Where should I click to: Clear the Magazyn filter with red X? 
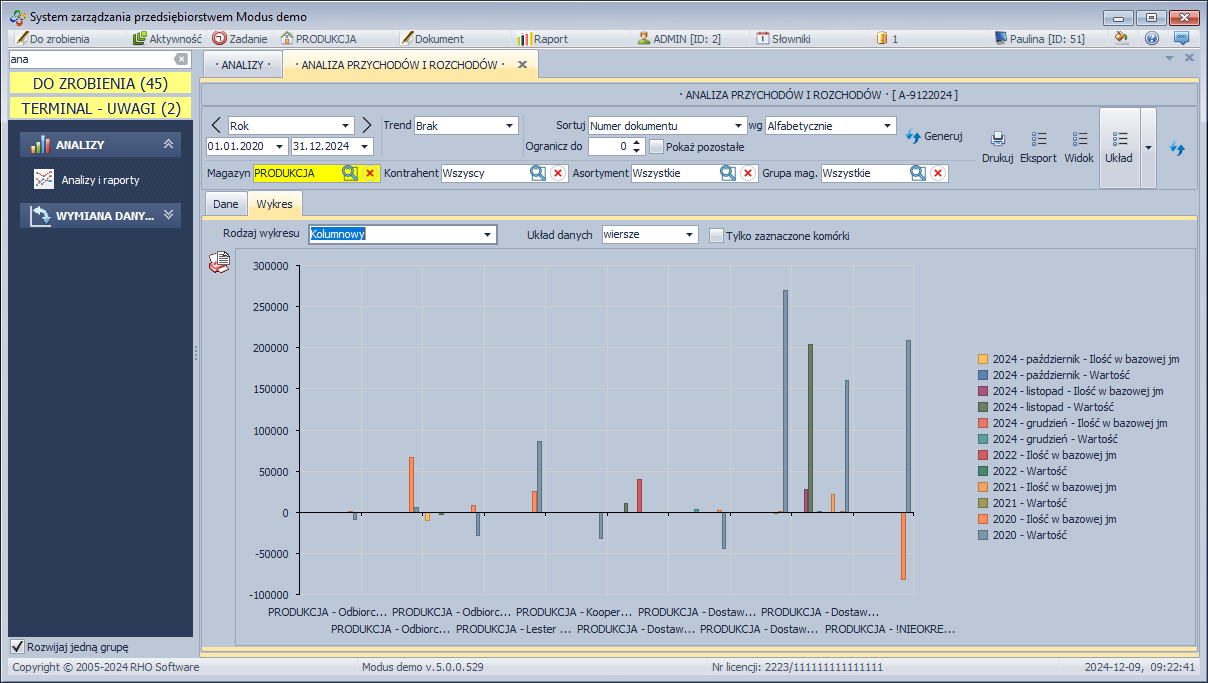pyautogui.click(x=369, y=173)
